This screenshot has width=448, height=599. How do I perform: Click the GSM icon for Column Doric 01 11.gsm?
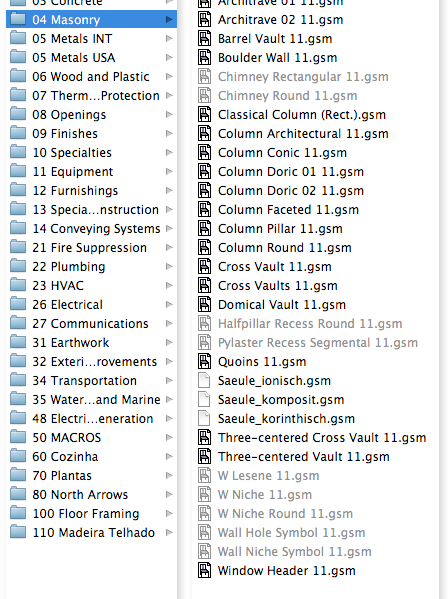coord(204,172)
